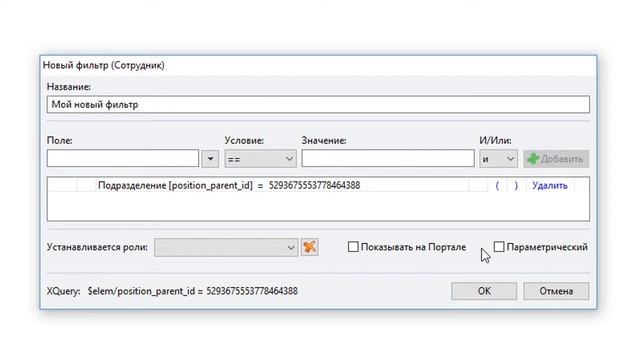Image resolution: width=640 pixels, height=360 pixels.
Task: Open the И/Или operator dropdown
Action: [498, 159]
